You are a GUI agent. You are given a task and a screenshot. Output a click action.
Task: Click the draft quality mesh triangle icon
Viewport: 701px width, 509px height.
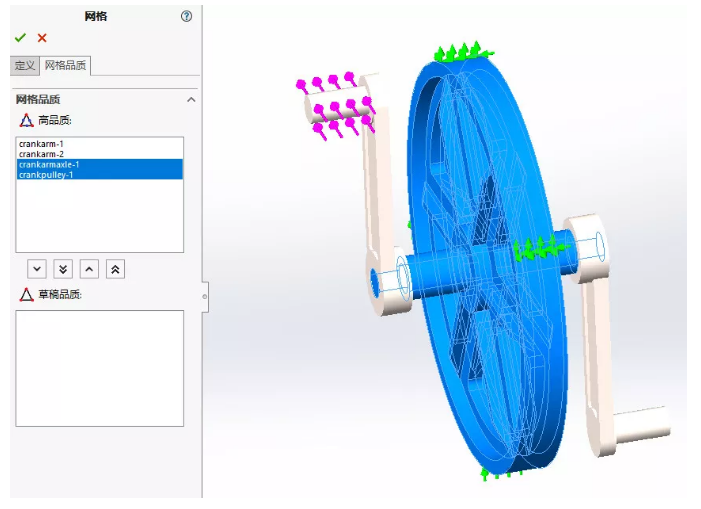pyautogui.click(x=27, y=294)
